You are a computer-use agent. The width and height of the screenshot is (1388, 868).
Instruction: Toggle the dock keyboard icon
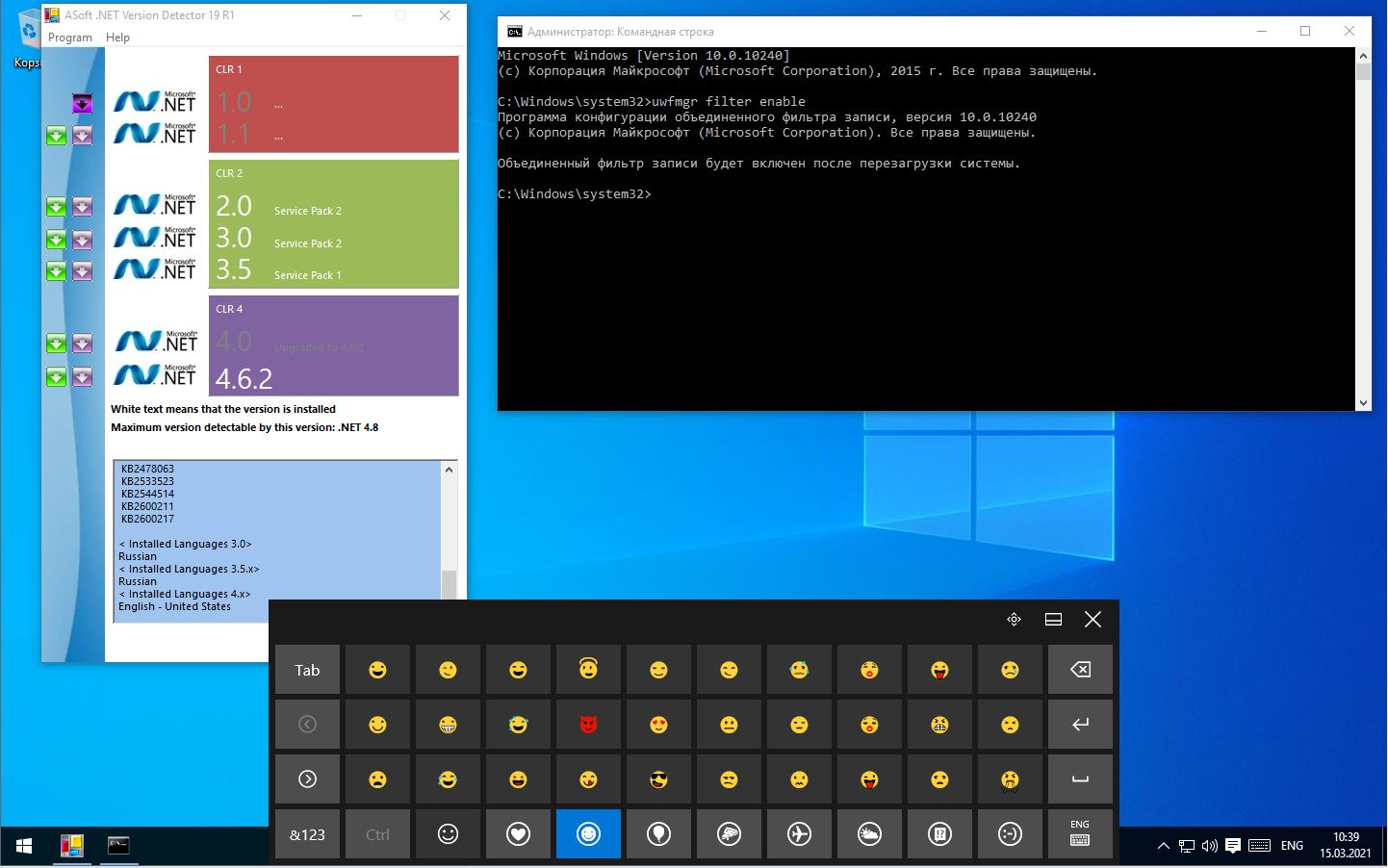tap(1053, 620)
